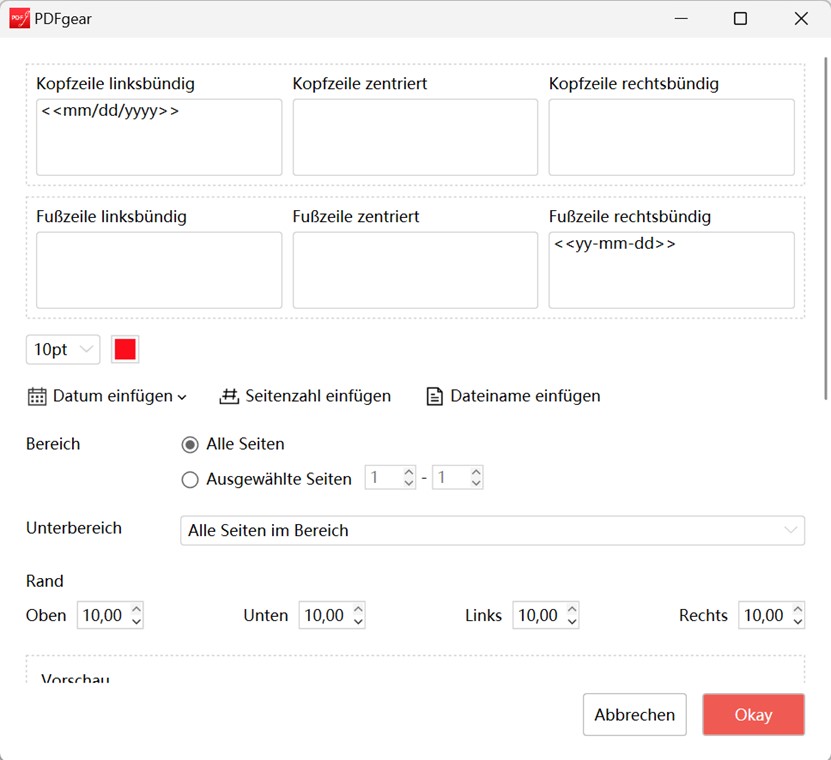Click the Seitenzahl einfügen hash icon
Viewport: 831px width, 760px height.
[229, 396]
